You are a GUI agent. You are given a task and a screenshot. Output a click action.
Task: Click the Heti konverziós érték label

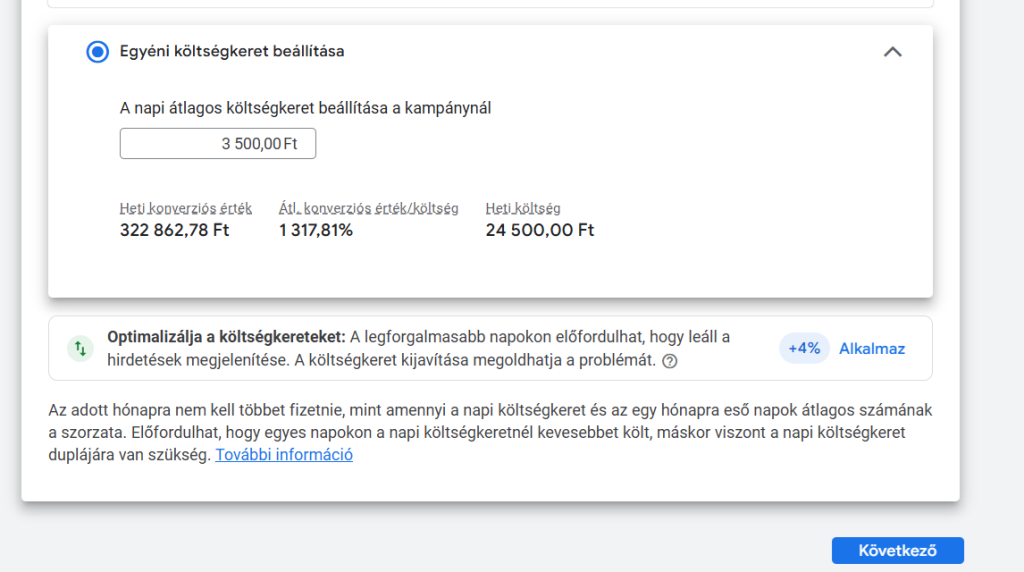(186, 209)
